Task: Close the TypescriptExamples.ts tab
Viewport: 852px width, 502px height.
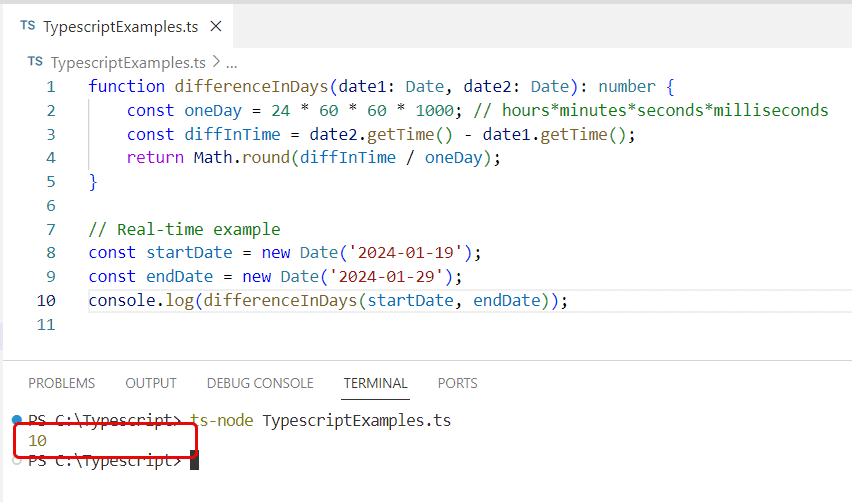Action: pyautogui.click(x=216, y=26)
